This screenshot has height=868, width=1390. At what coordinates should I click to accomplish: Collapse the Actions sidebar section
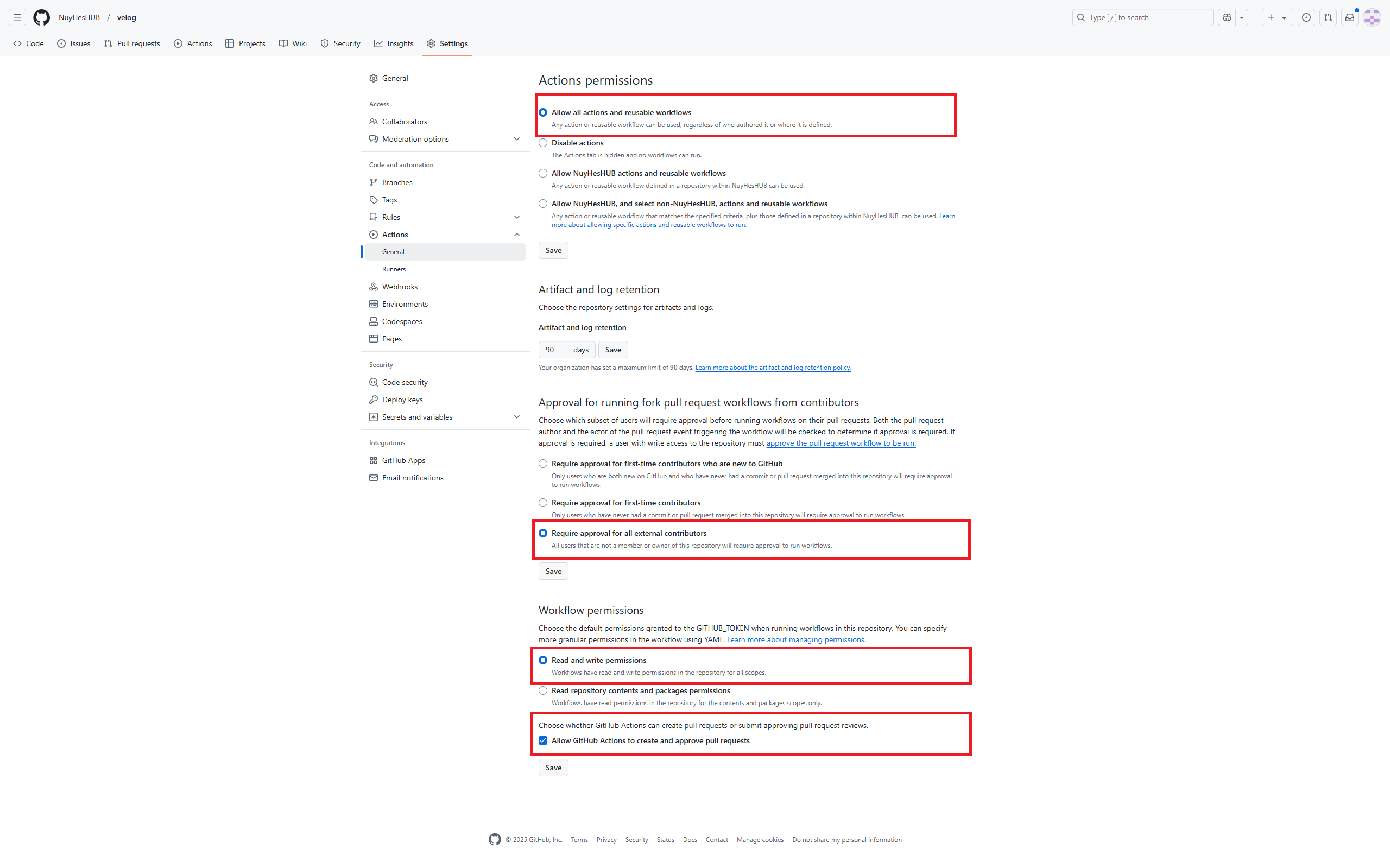click(x=445, y=234)
